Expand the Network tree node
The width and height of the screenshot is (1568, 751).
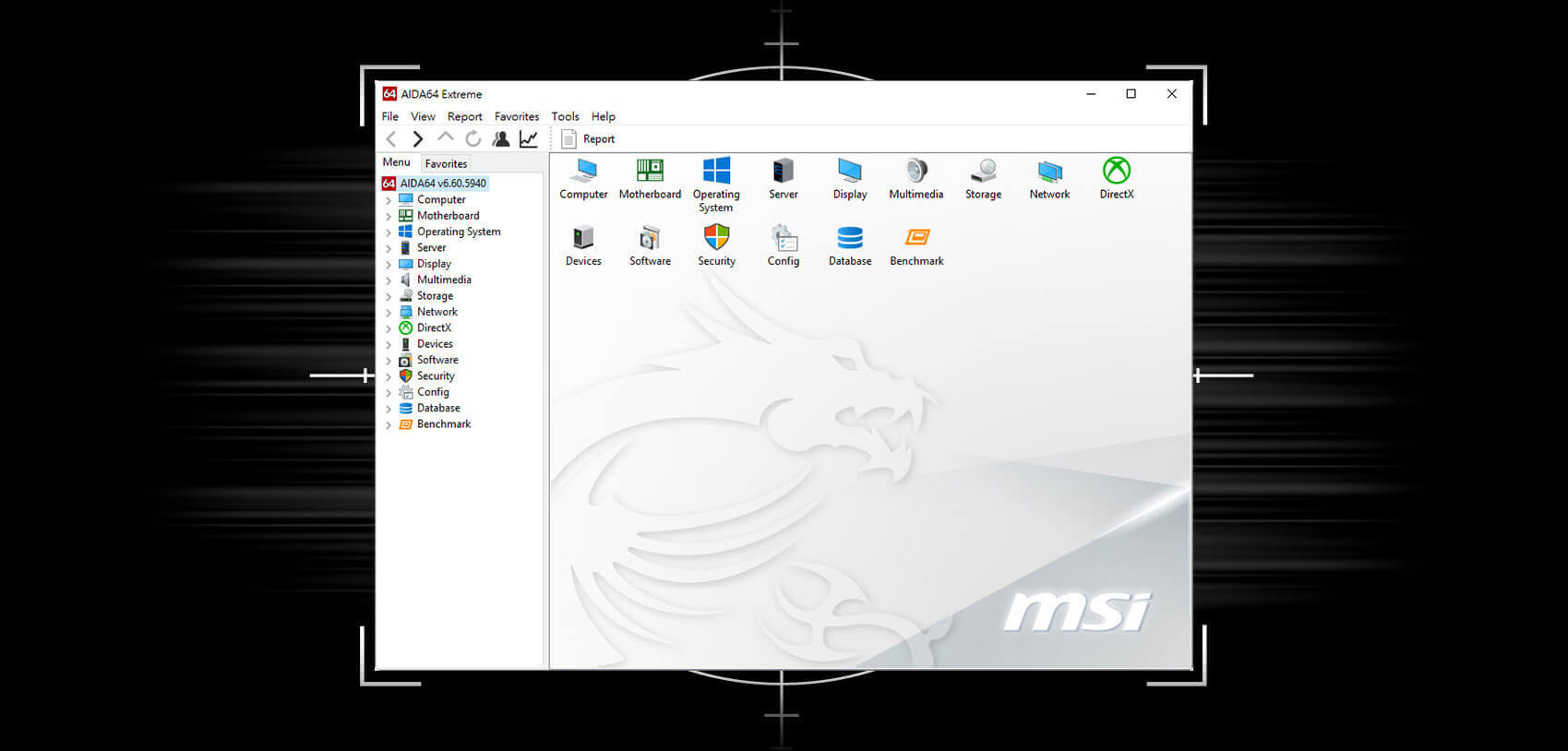[x=389, y=312]
